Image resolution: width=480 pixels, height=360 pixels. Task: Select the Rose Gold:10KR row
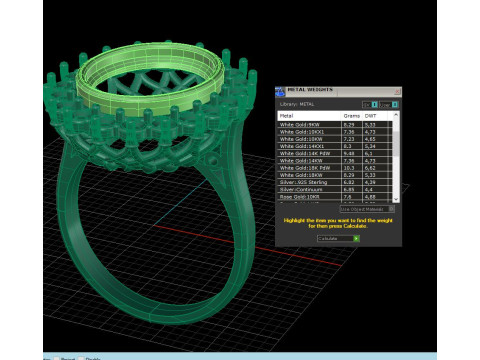(335, 197)
